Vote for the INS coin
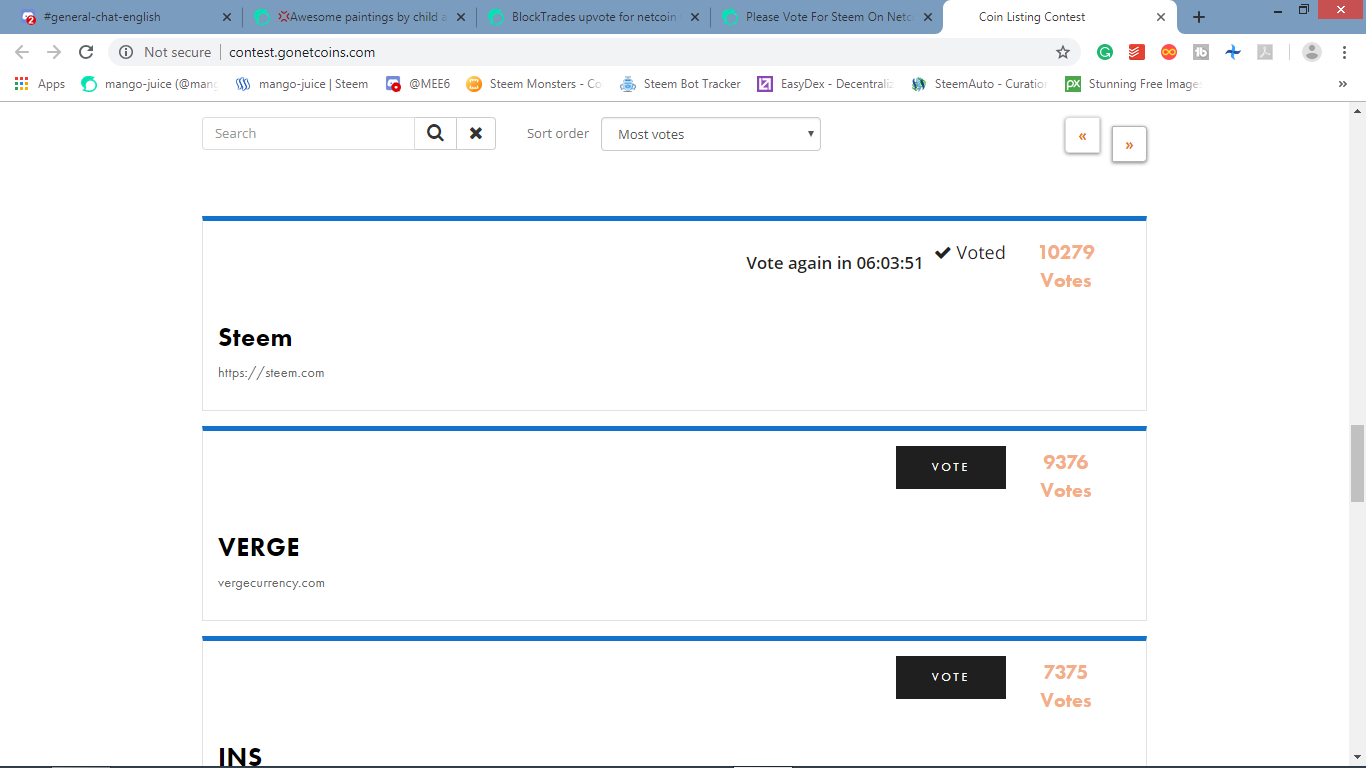This screenshot has height=768, width=1366. point(951,677)
